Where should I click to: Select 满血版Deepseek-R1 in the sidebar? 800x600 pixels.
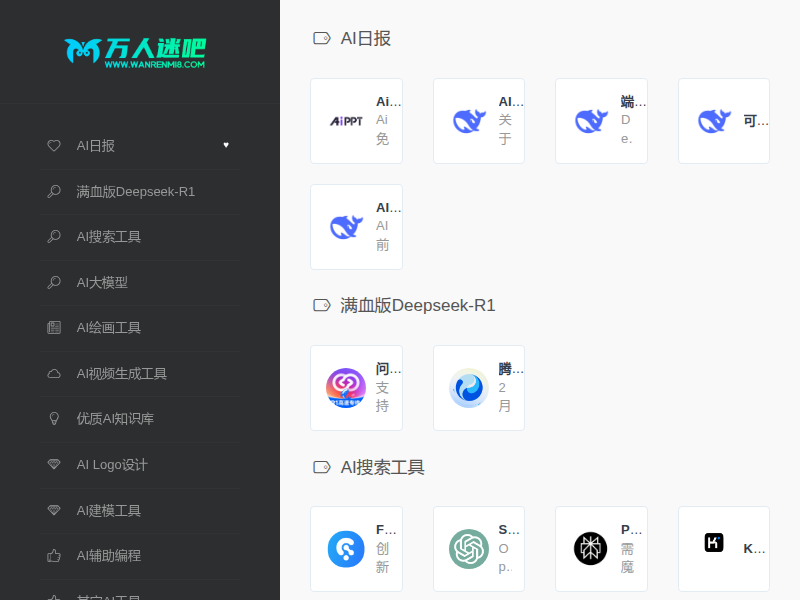[135, 191]
